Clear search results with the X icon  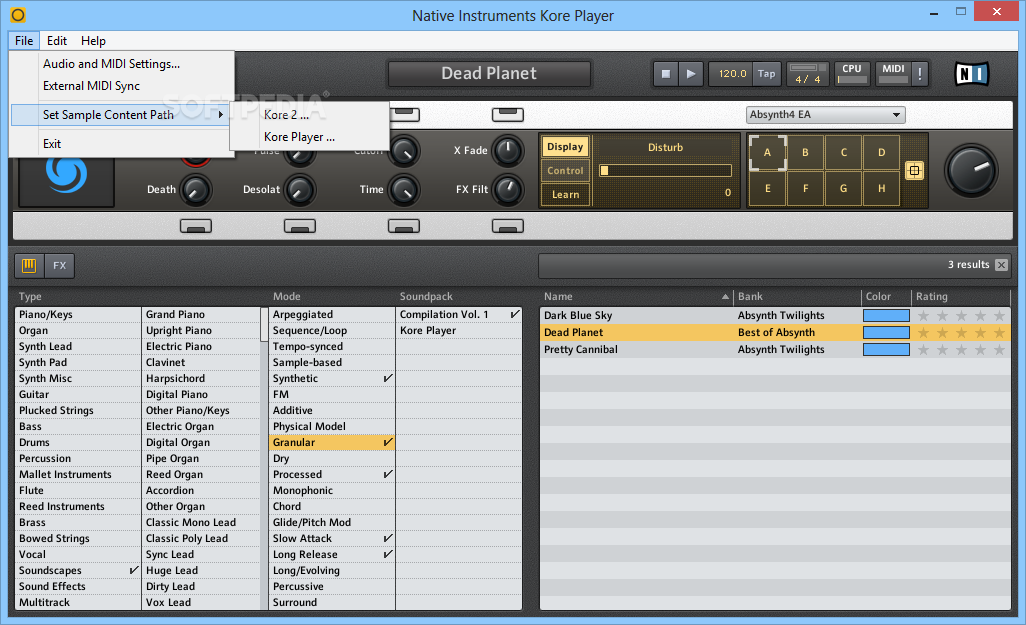coord(1001,264)
